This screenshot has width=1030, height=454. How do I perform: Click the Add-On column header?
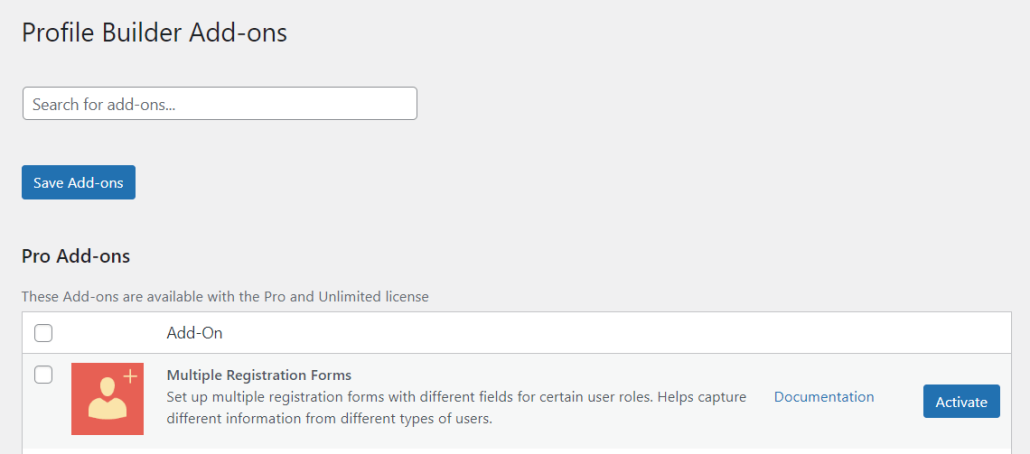coord(193,333)
